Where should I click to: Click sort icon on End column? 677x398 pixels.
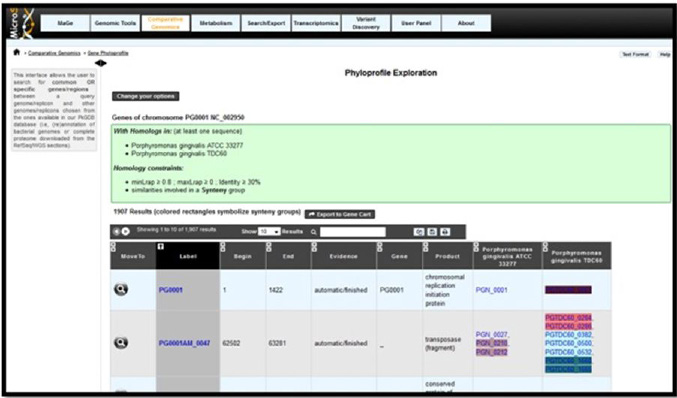(x=269, y=246)
